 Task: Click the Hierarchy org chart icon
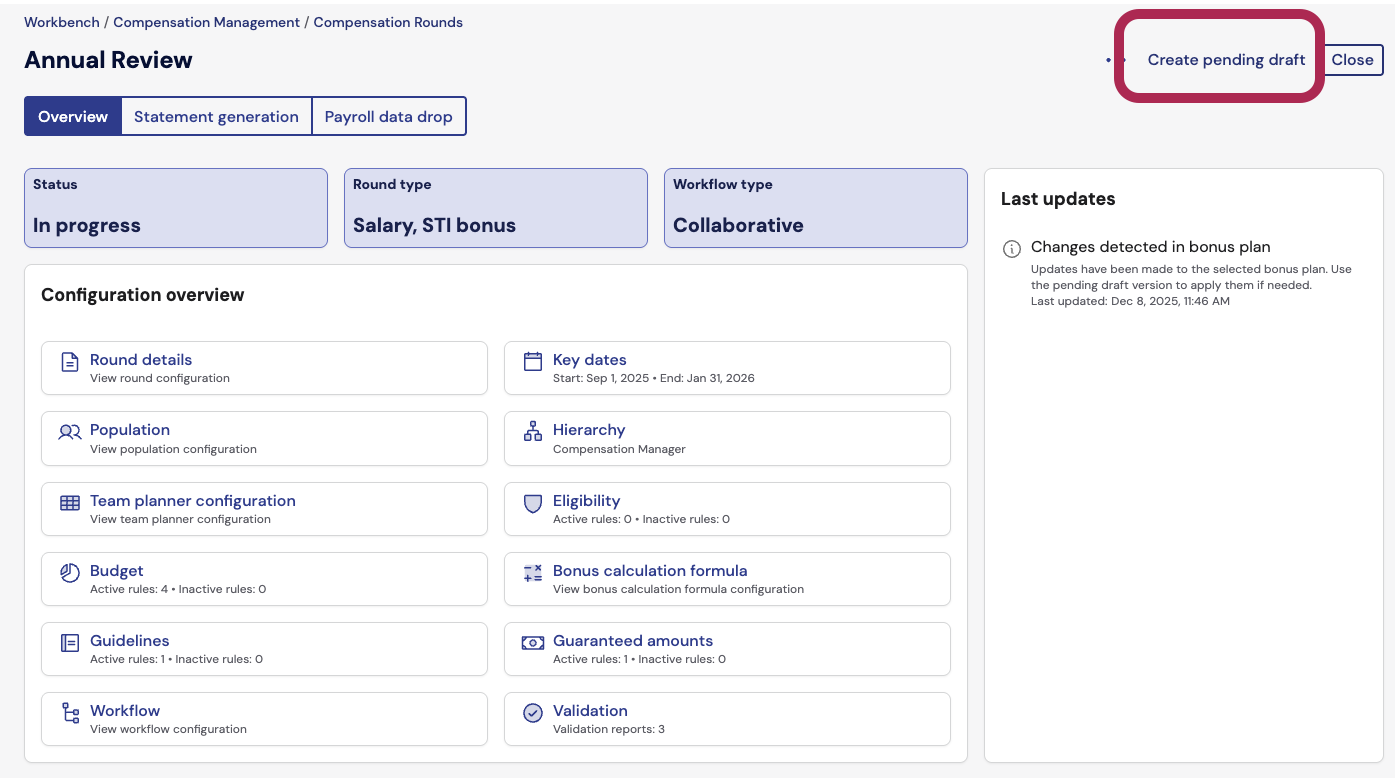533,432
